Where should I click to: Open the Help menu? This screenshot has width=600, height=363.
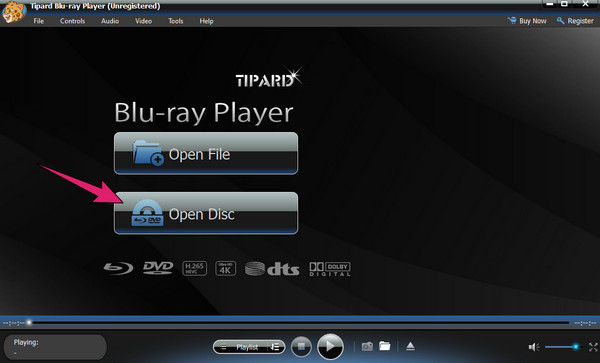pyautogui.click(x=206, y=21)
